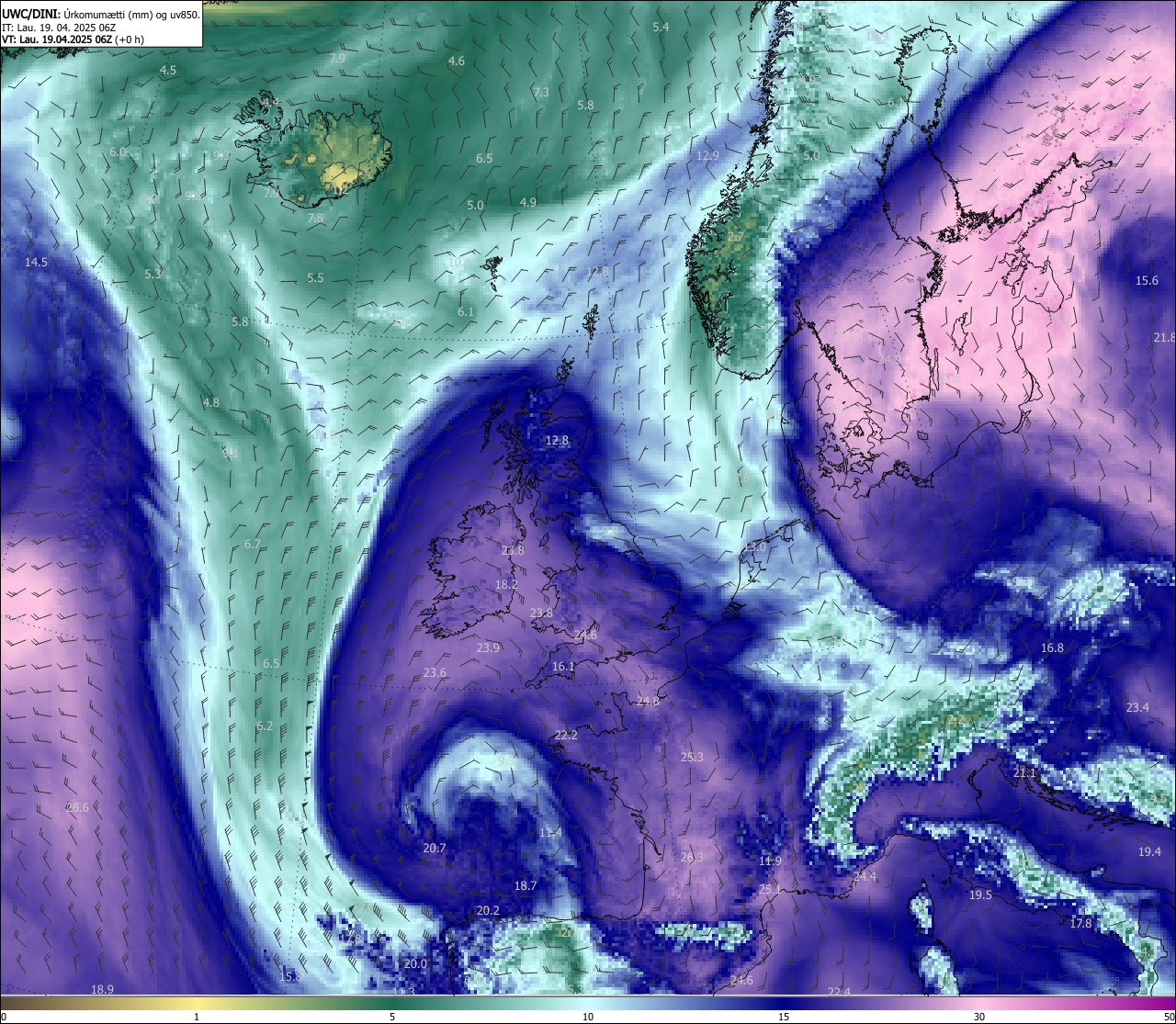Click the 18.7 value north of Spain

coord(525,886)
